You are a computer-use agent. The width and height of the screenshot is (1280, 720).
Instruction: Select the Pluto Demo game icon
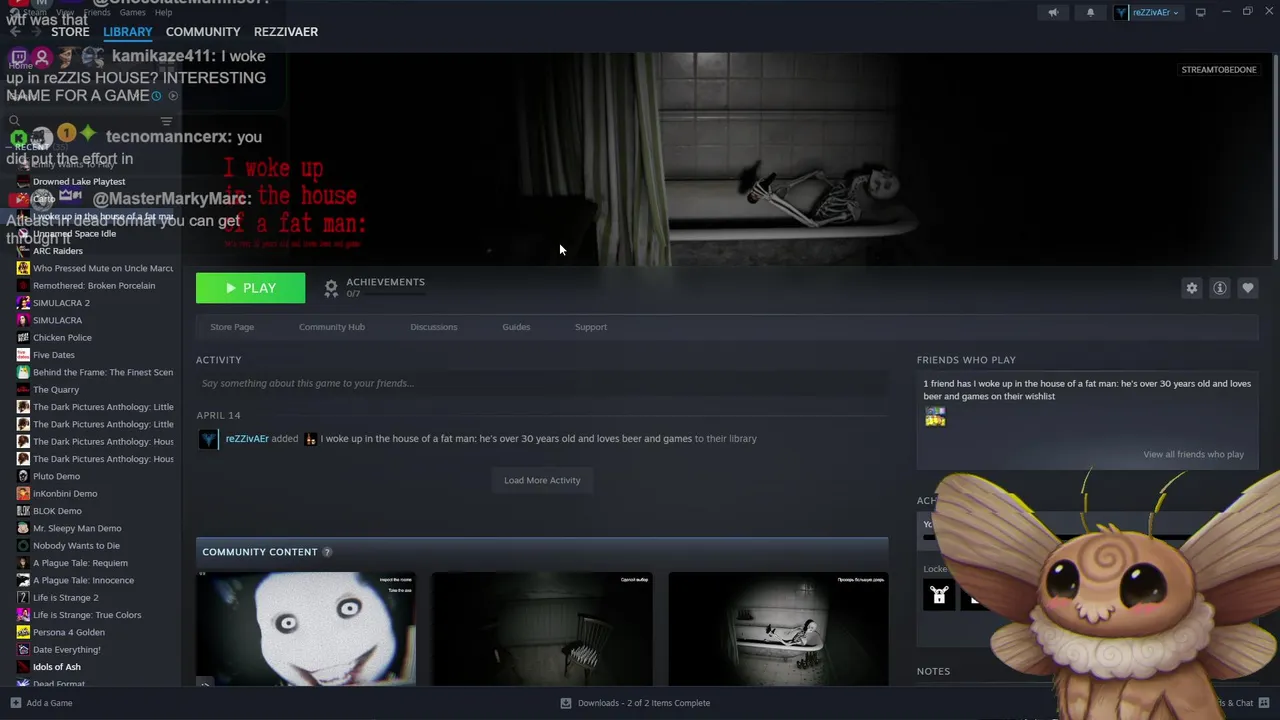pyautogui.click(x=23, y=476)
